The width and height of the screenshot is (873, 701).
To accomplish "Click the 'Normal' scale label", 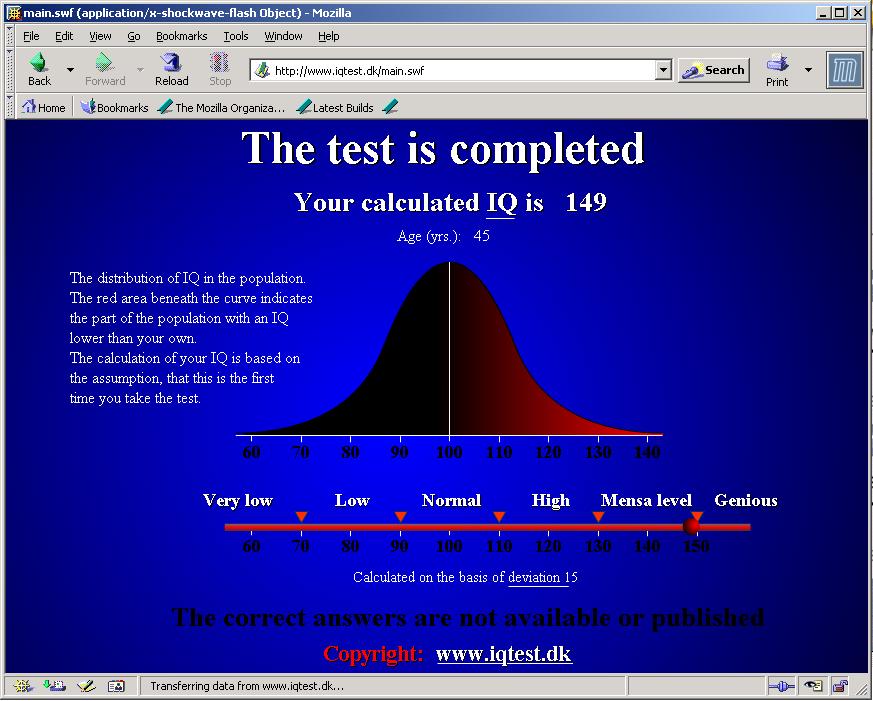I will pyautogui.click(x=452, y=501).
